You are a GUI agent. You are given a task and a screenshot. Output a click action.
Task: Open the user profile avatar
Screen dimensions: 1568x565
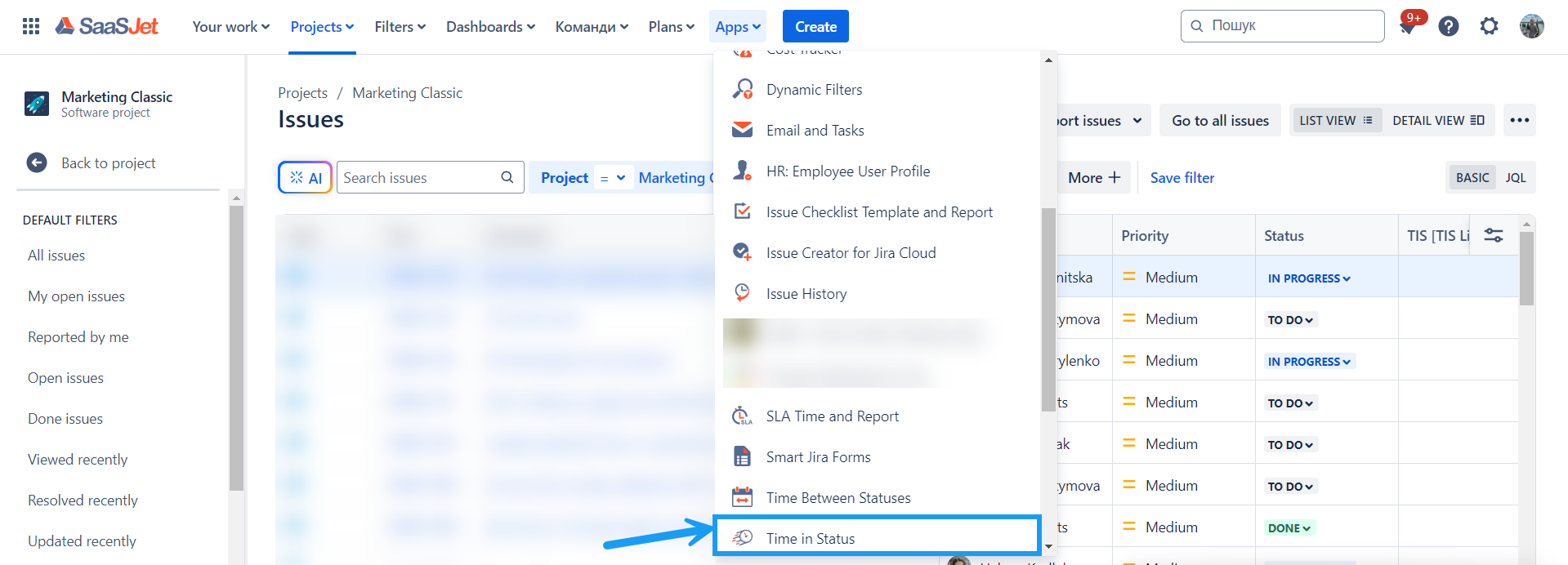1532,26
